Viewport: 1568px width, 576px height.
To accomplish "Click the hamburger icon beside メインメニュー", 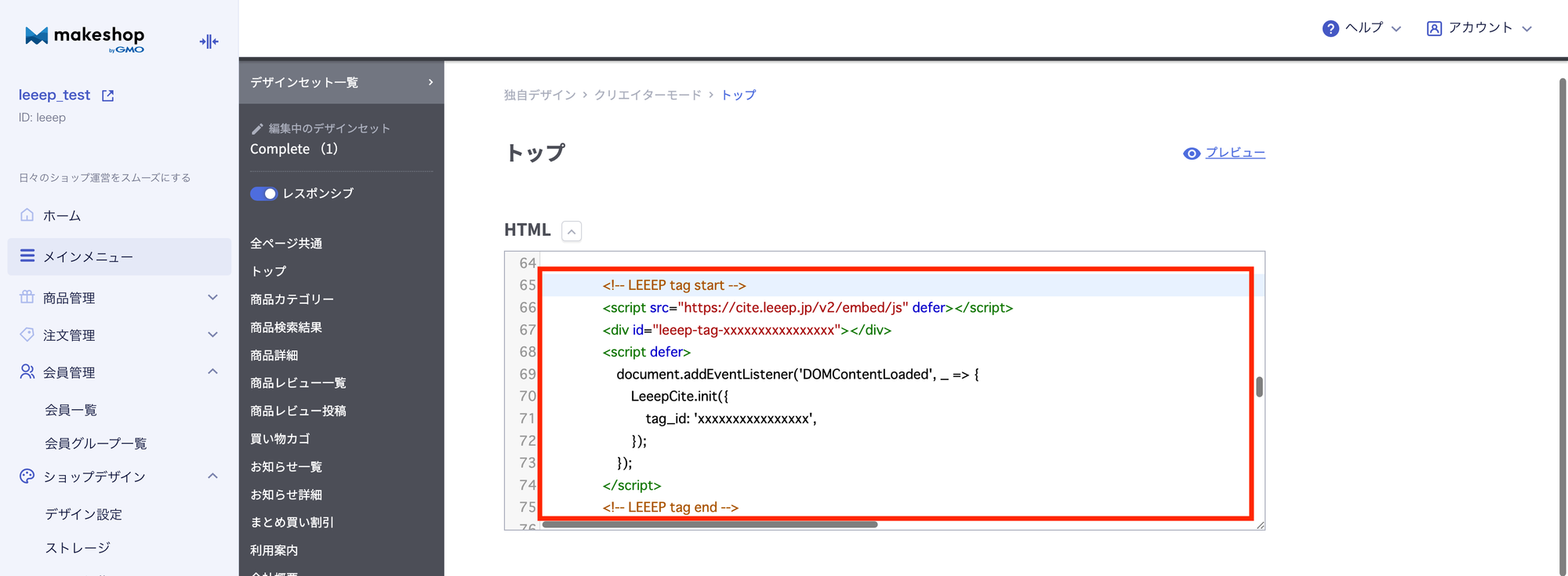I will coord(27,255).
